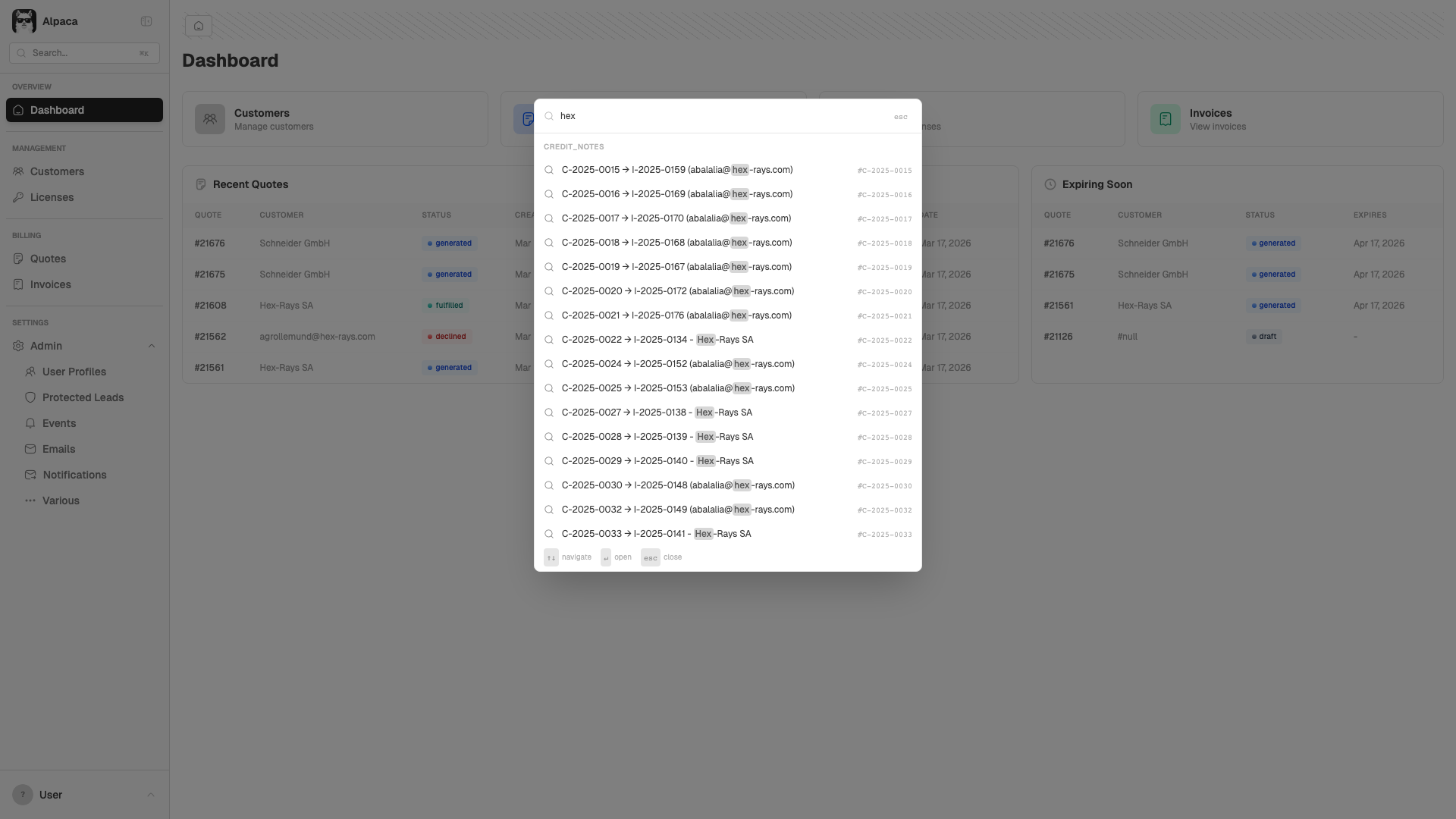Click the home breadcrumb icon

198,26
